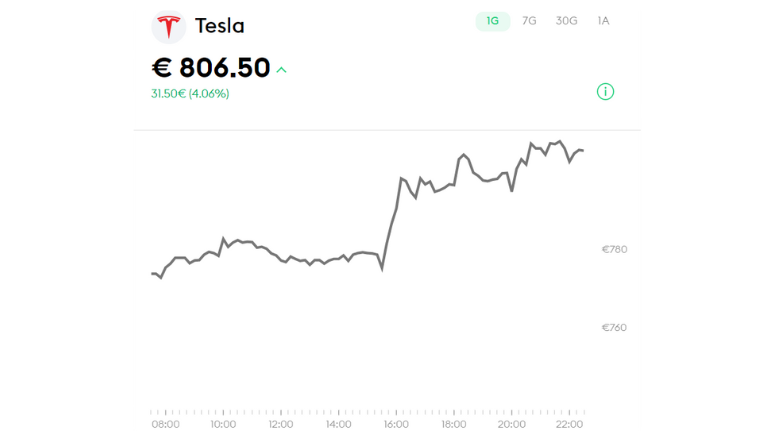
Task: Open the green info circle icon
Action: coord(605,92)
